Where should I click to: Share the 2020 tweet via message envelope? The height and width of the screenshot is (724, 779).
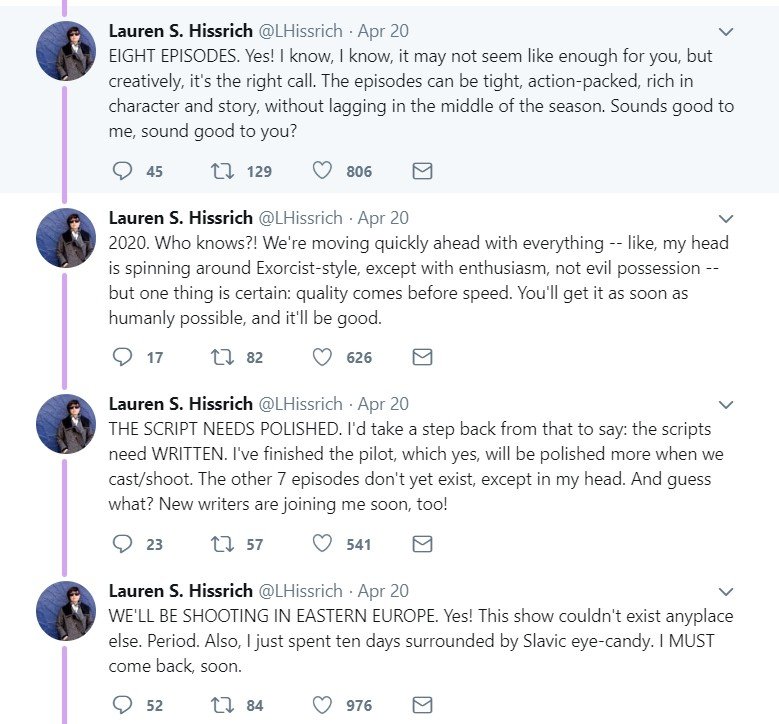pyautogui.click(x=422, y=357)
